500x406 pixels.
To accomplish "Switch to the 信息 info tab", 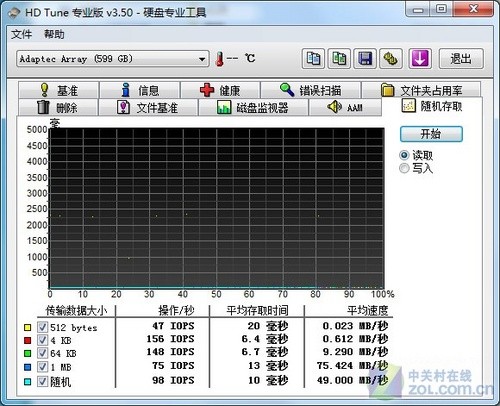I will (140, 90).
